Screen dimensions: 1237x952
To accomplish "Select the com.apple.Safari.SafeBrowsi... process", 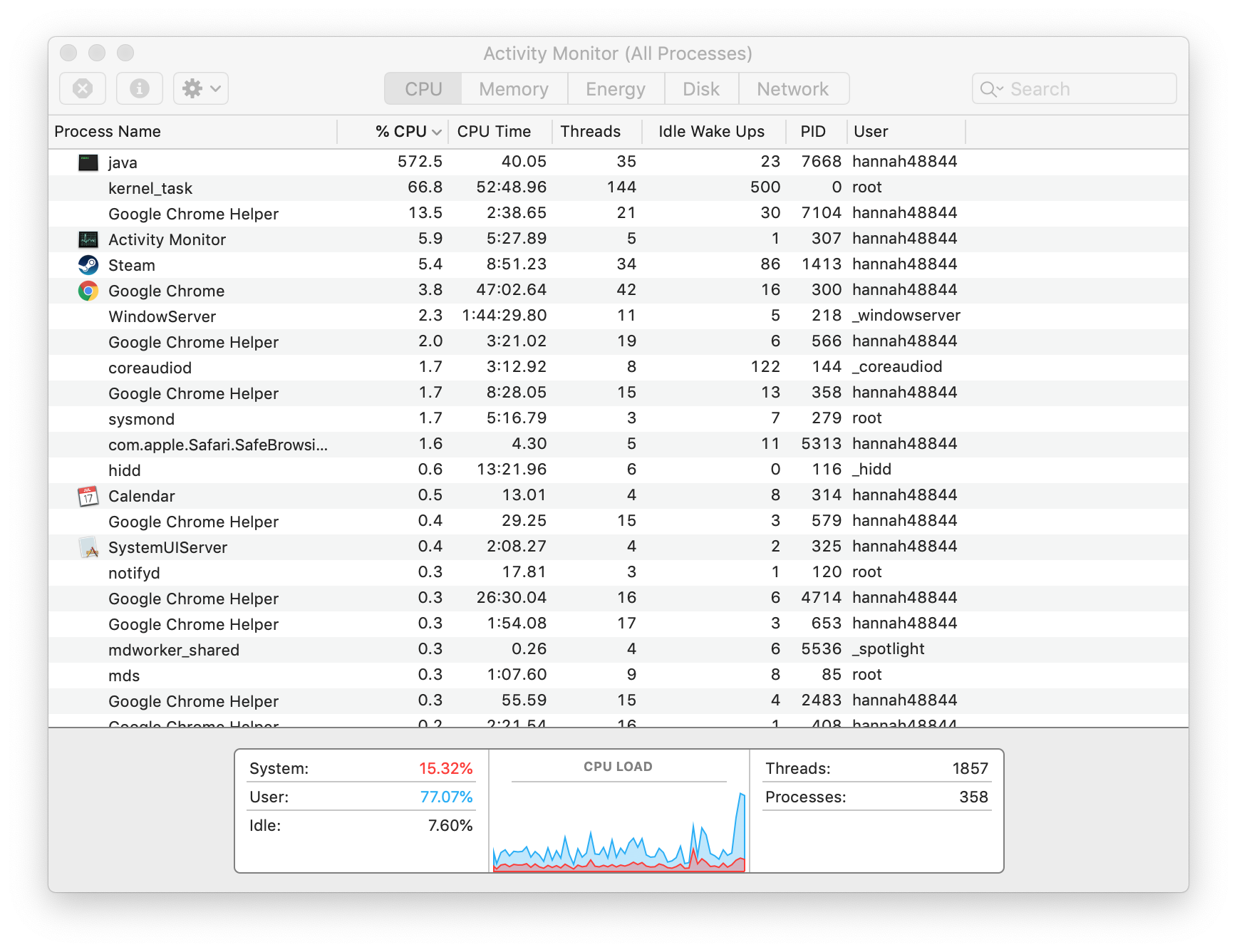I will coord(618,445).
